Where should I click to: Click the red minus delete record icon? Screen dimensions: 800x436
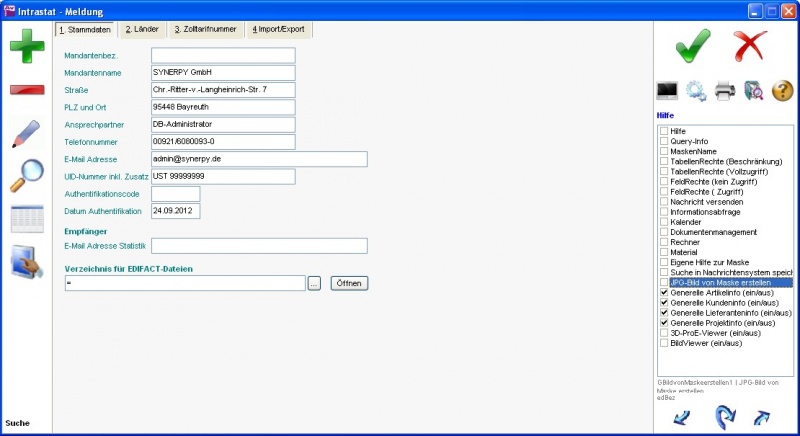click(27, 90)
